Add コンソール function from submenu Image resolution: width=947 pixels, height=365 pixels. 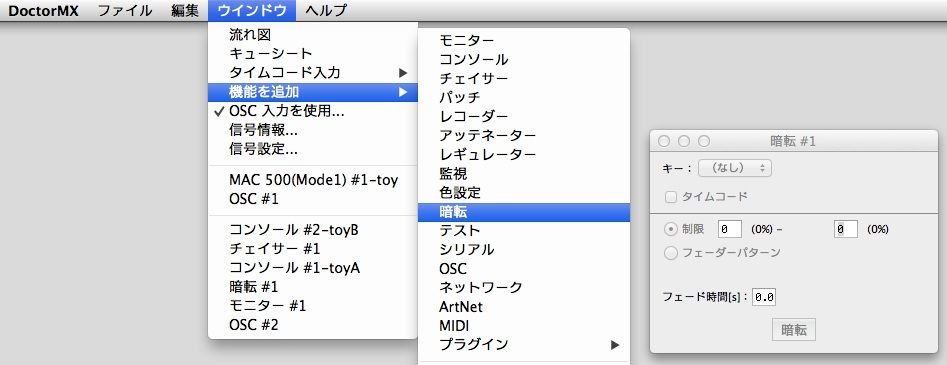[x=524, y=59]
